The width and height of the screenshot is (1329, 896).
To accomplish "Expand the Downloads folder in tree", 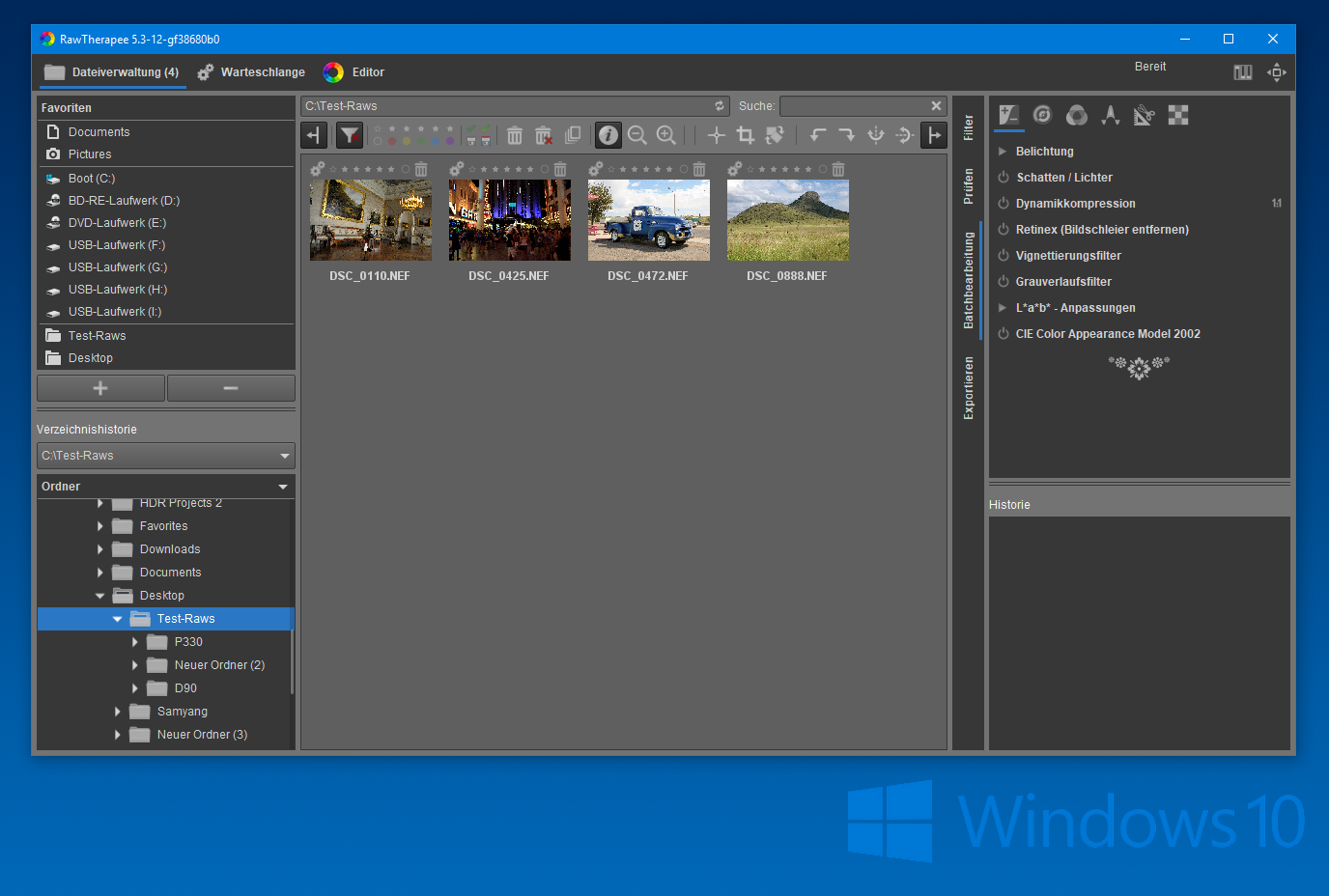I will [x=100, y=549].
